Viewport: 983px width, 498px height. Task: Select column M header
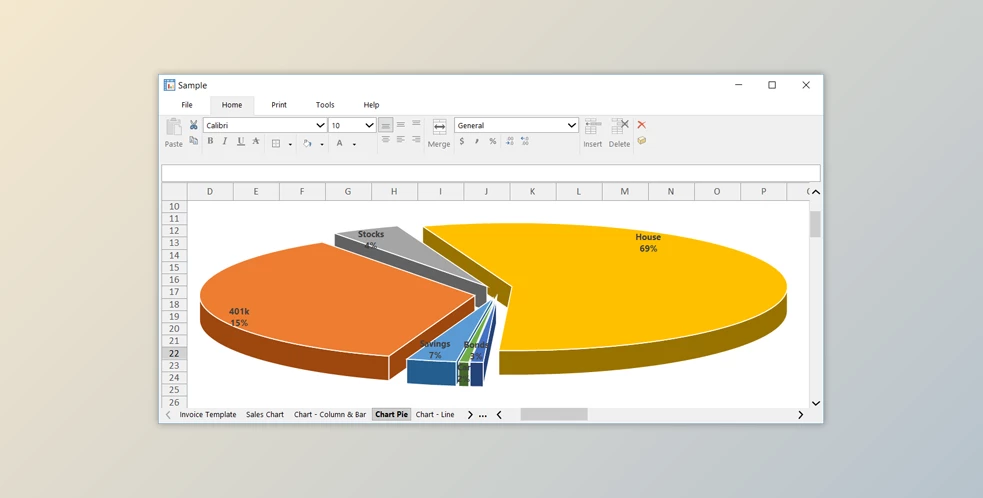point(625,191)
